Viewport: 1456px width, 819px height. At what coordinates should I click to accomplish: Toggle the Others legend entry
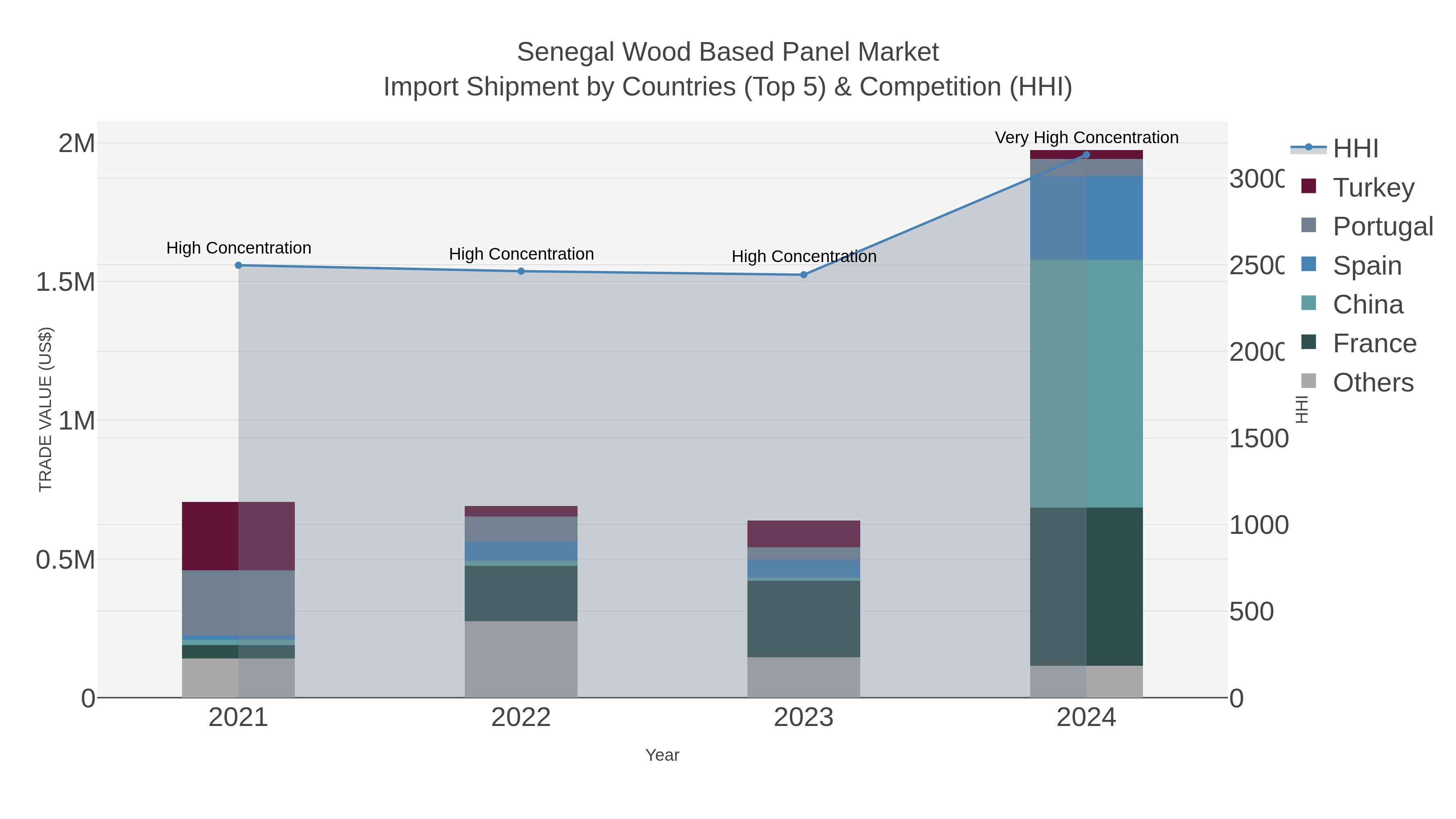coord(1358,382)
